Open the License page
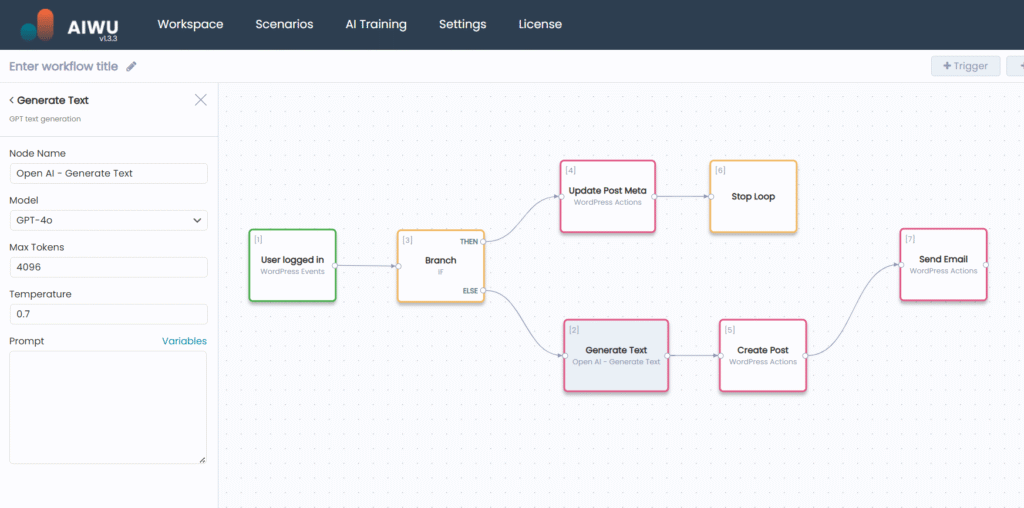 tap(540, 24)
